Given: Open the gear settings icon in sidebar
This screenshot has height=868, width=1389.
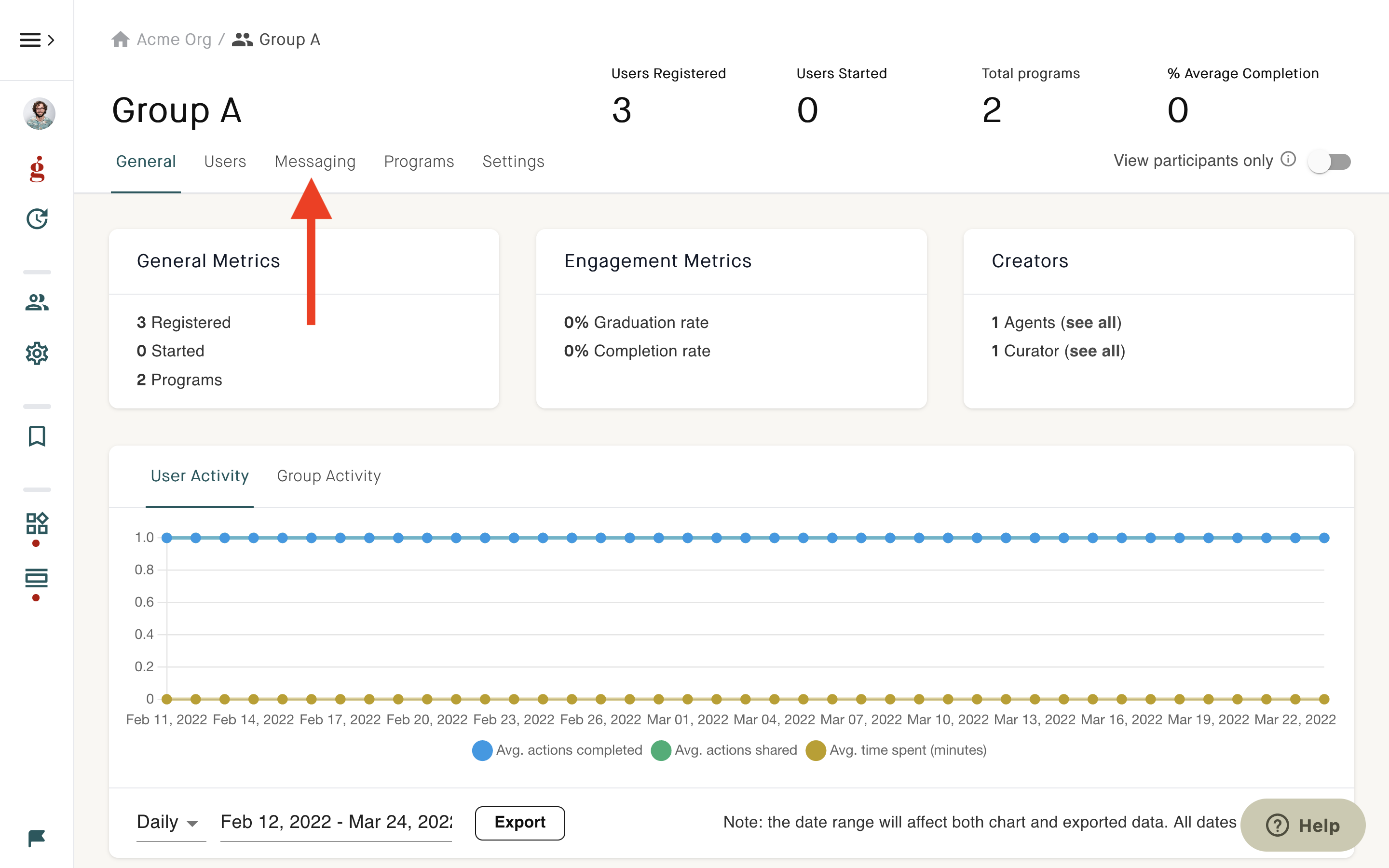Looking at the screenshot, I should point(37,353).
